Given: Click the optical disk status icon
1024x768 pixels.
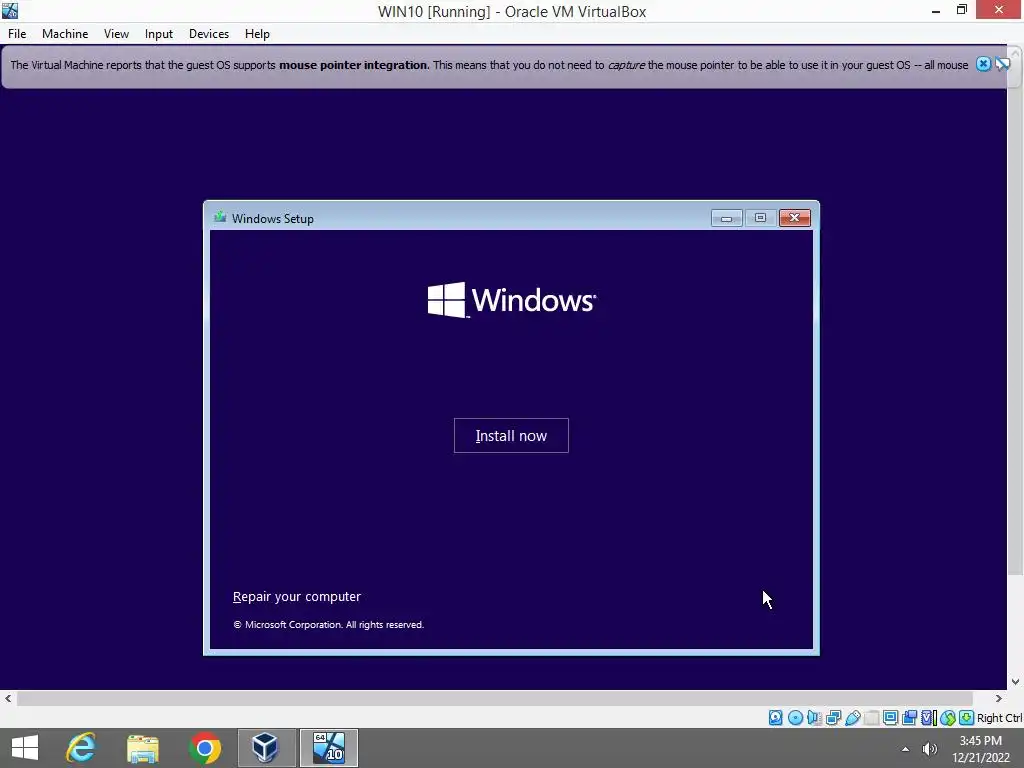Looking at the screenshot, I should coord(795,718).
